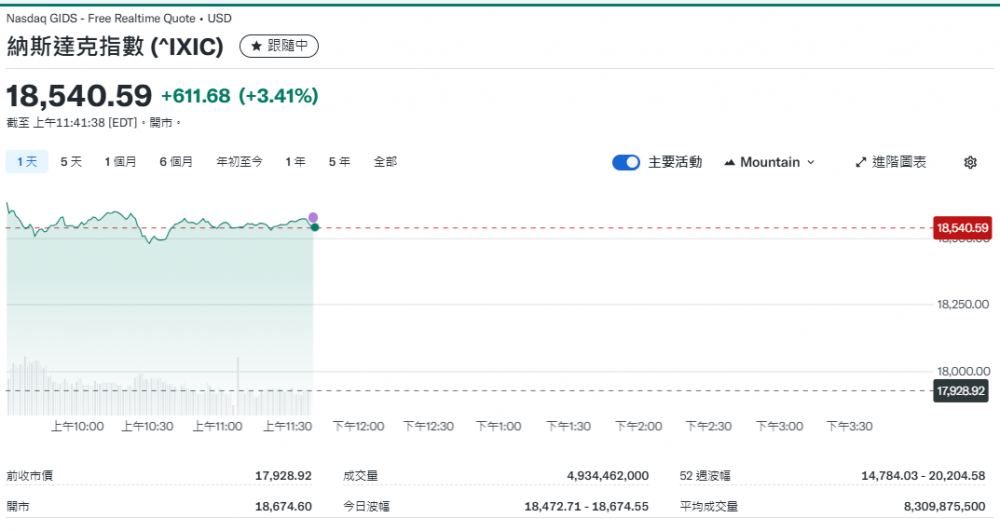
Task: Toggle the 主要活動 switch off
Action: pyautogui.click(x=626, y=162)
